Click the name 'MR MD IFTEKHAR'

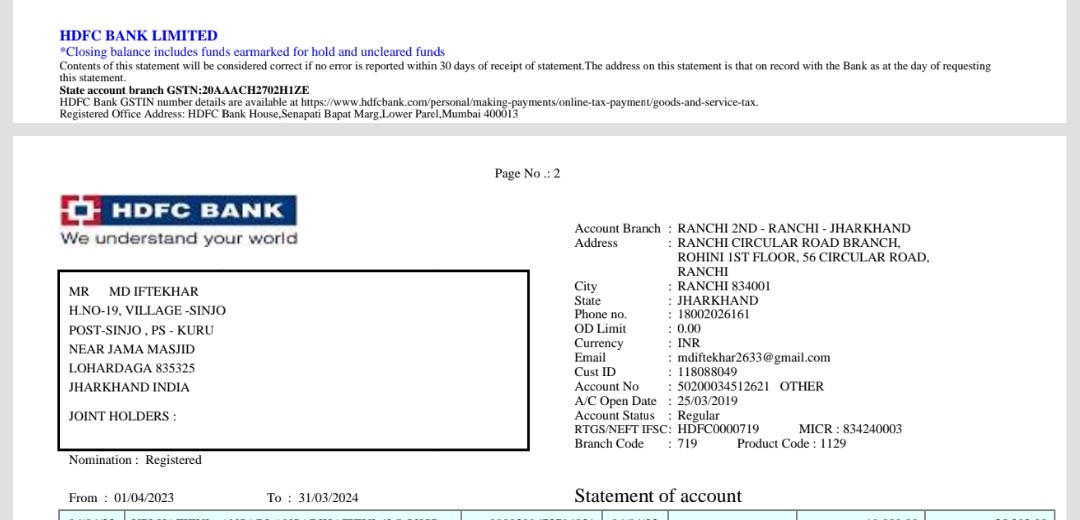(134, 292)
